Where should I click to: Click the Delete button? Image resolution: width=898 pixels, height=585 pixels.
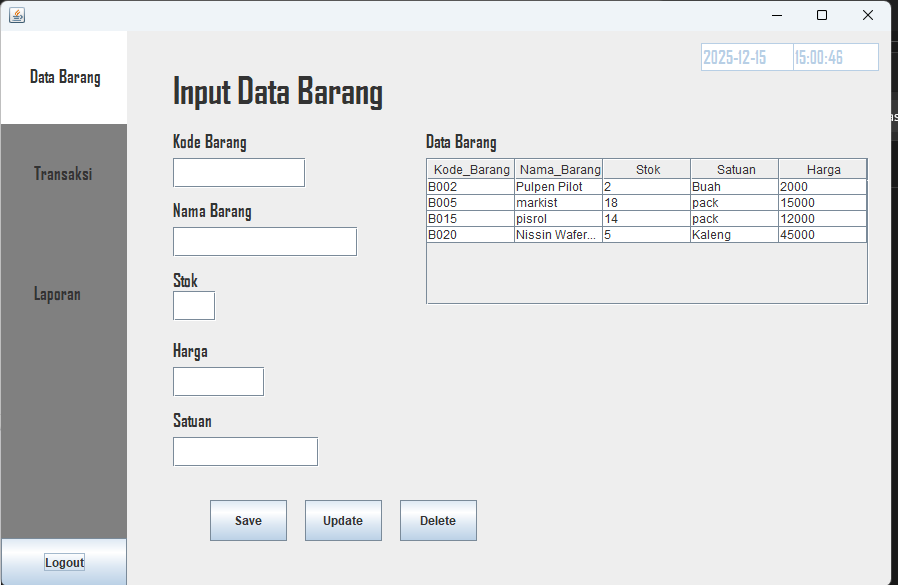(x=438, y=520)
